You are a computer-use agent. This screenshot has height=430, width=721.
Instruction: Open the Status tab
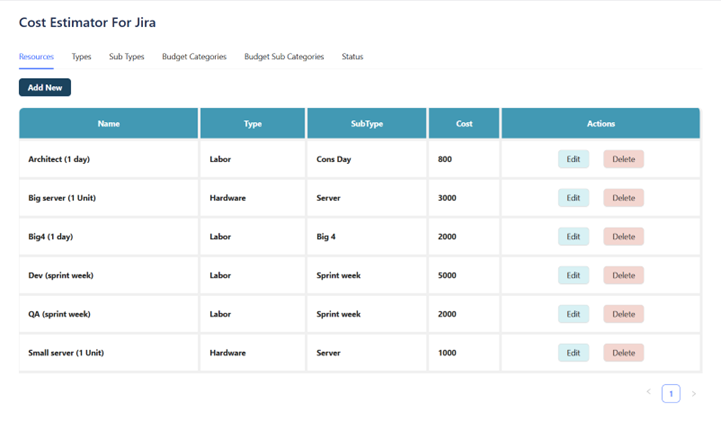tap(352, 57)
